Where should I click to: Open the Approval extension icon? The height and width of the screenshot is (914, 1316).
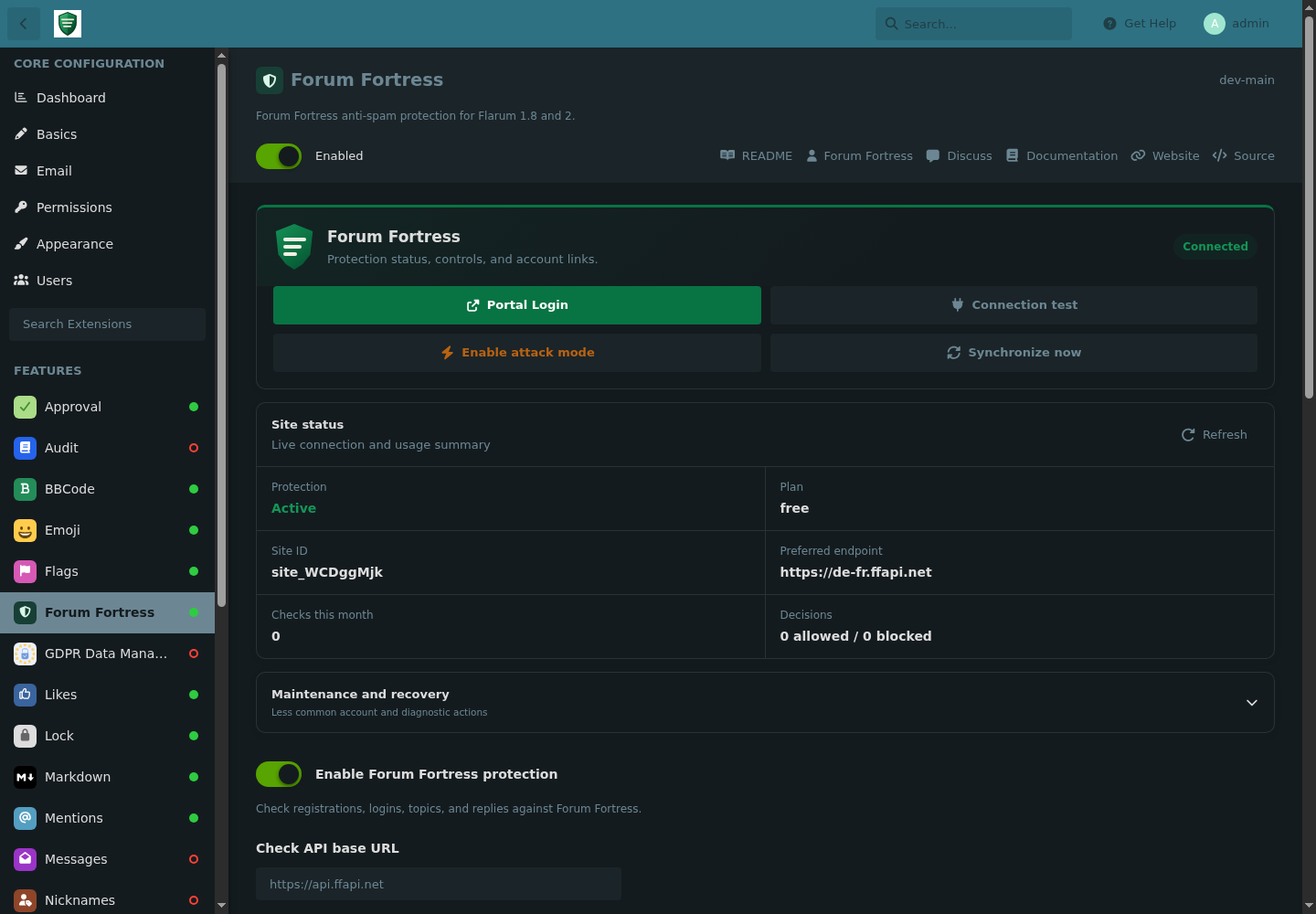tap(25, 407)
